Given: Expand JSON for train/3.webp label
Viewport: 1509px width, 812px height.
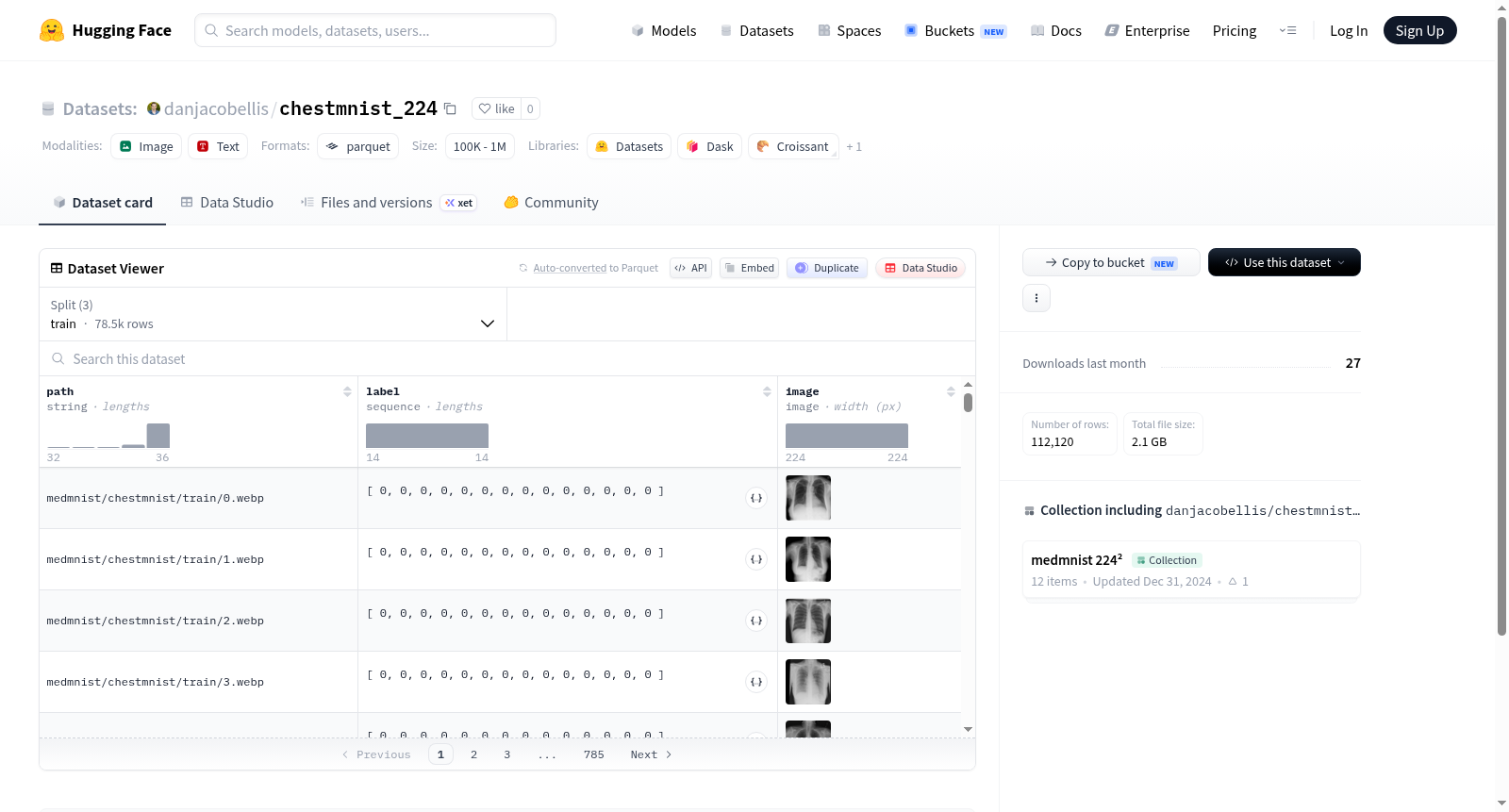Looking at the screenshot, I should pyautogui.click(x=756, y=682).
